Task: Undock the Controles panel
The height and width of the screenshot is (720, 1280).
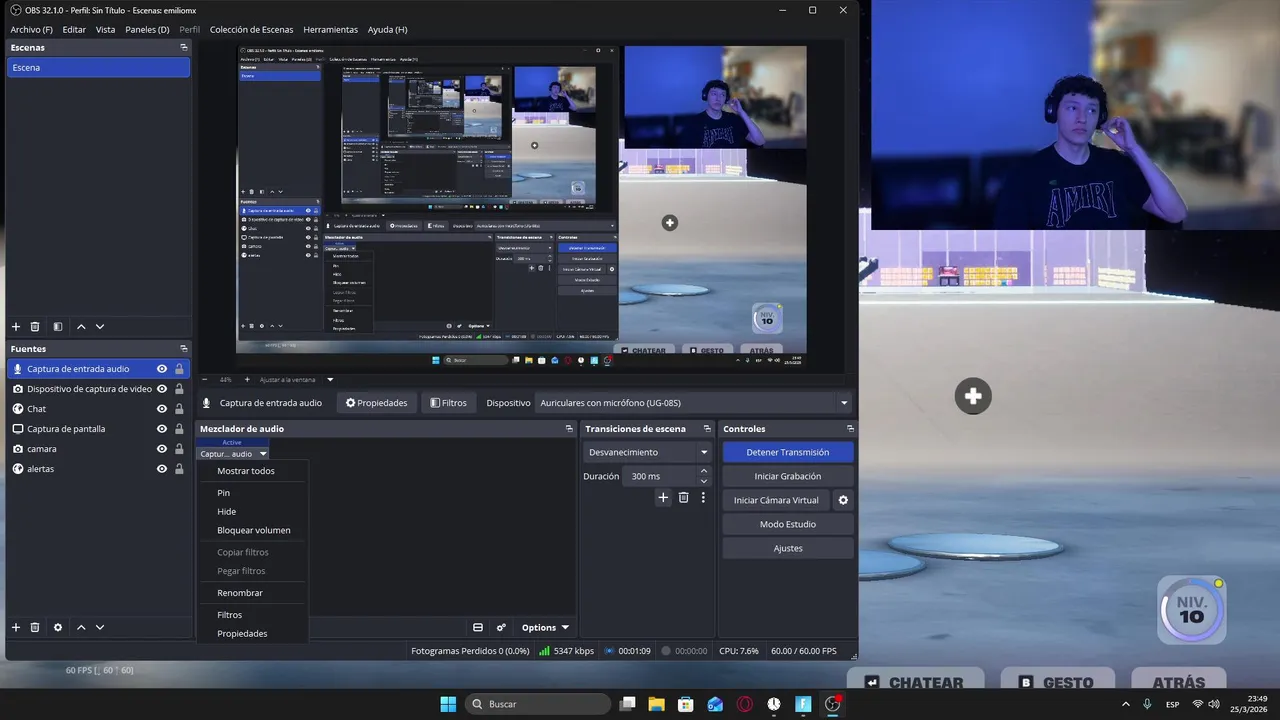Action: click(850, 429)
